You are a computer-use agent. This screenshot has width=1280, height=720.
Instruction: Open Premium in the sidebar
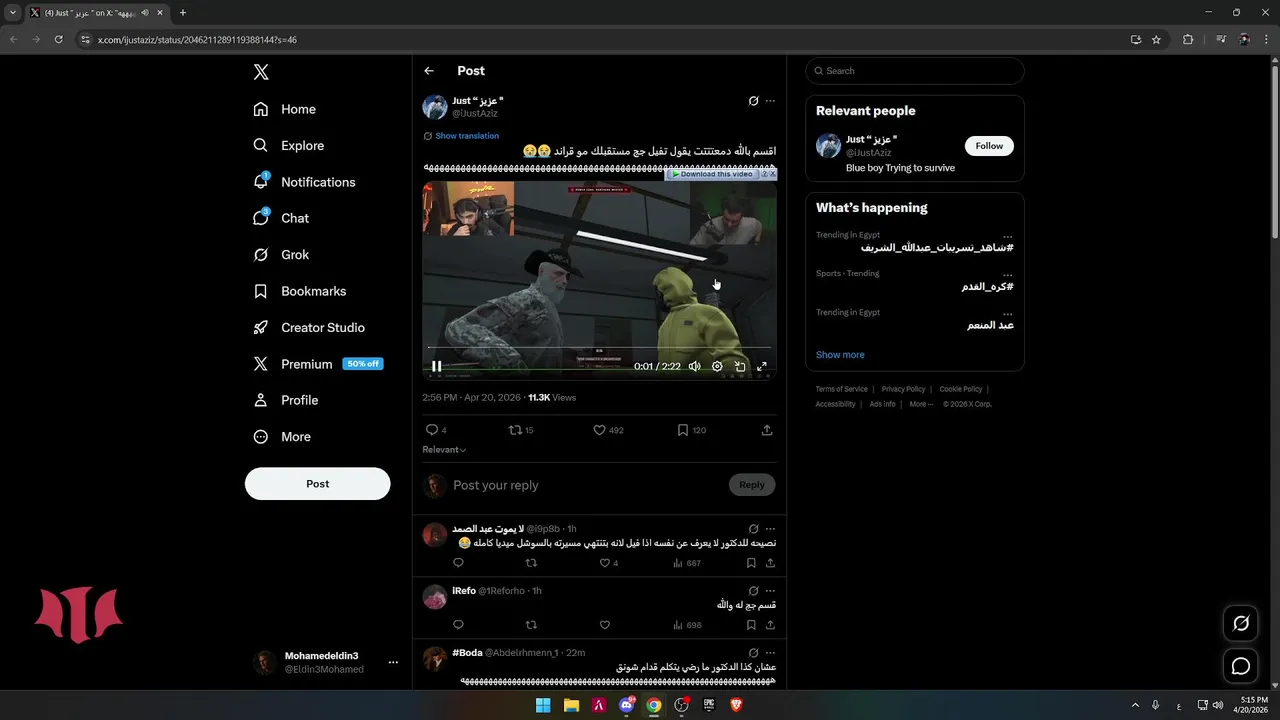318,364
